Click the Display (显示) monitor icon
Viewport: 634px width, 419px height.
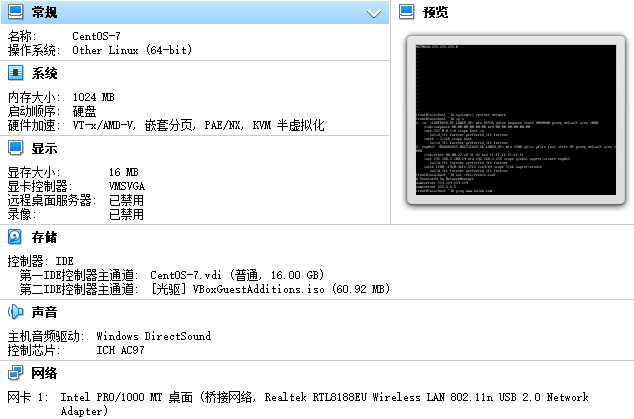15,148
